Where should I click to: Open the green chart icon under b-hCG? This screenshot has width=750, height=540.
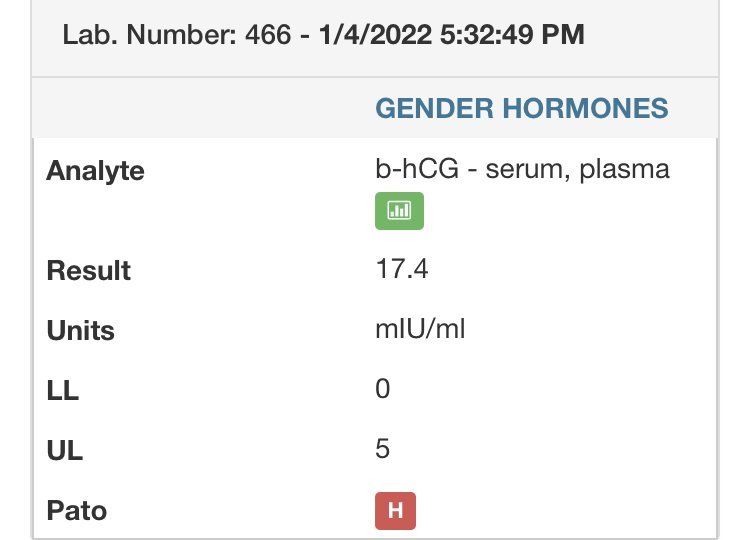(x=400, y=211)
